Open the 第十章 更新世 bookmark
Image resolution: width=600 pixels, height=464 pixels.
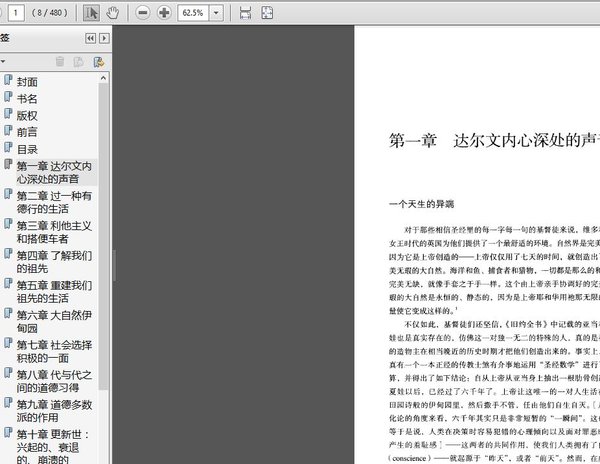[x=54, y=446]
